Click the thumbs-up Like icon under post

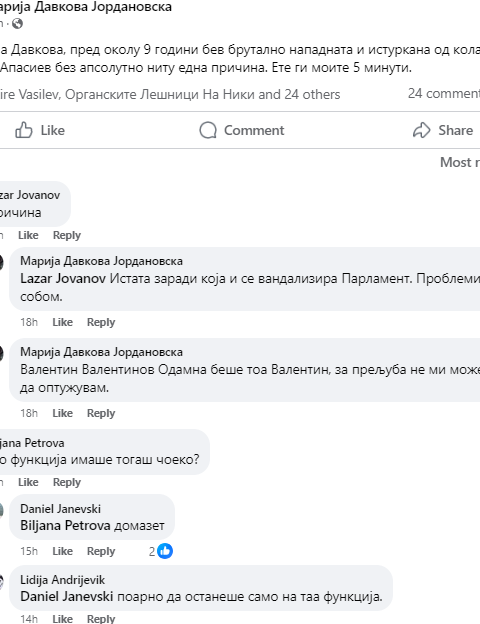tap(23, 130)
